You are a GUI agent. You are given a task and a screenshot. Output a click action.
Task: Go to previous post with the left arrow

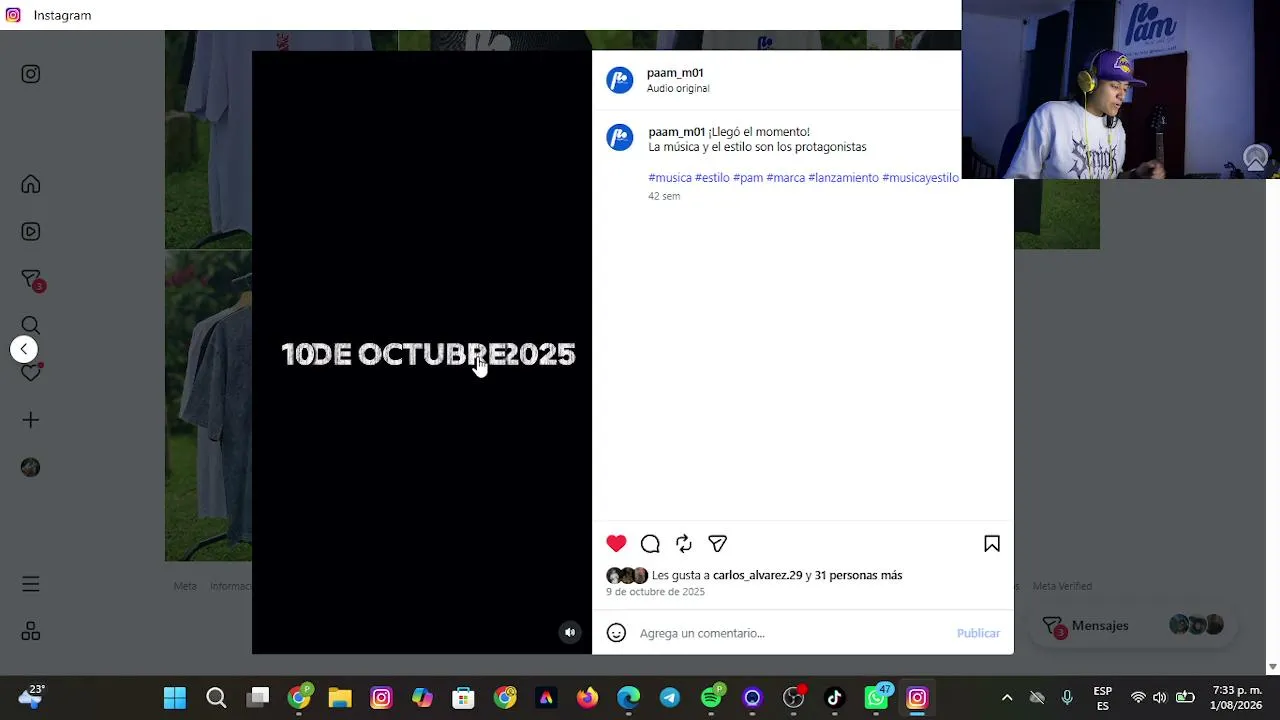pyautogui.click(x=24, y=349)
